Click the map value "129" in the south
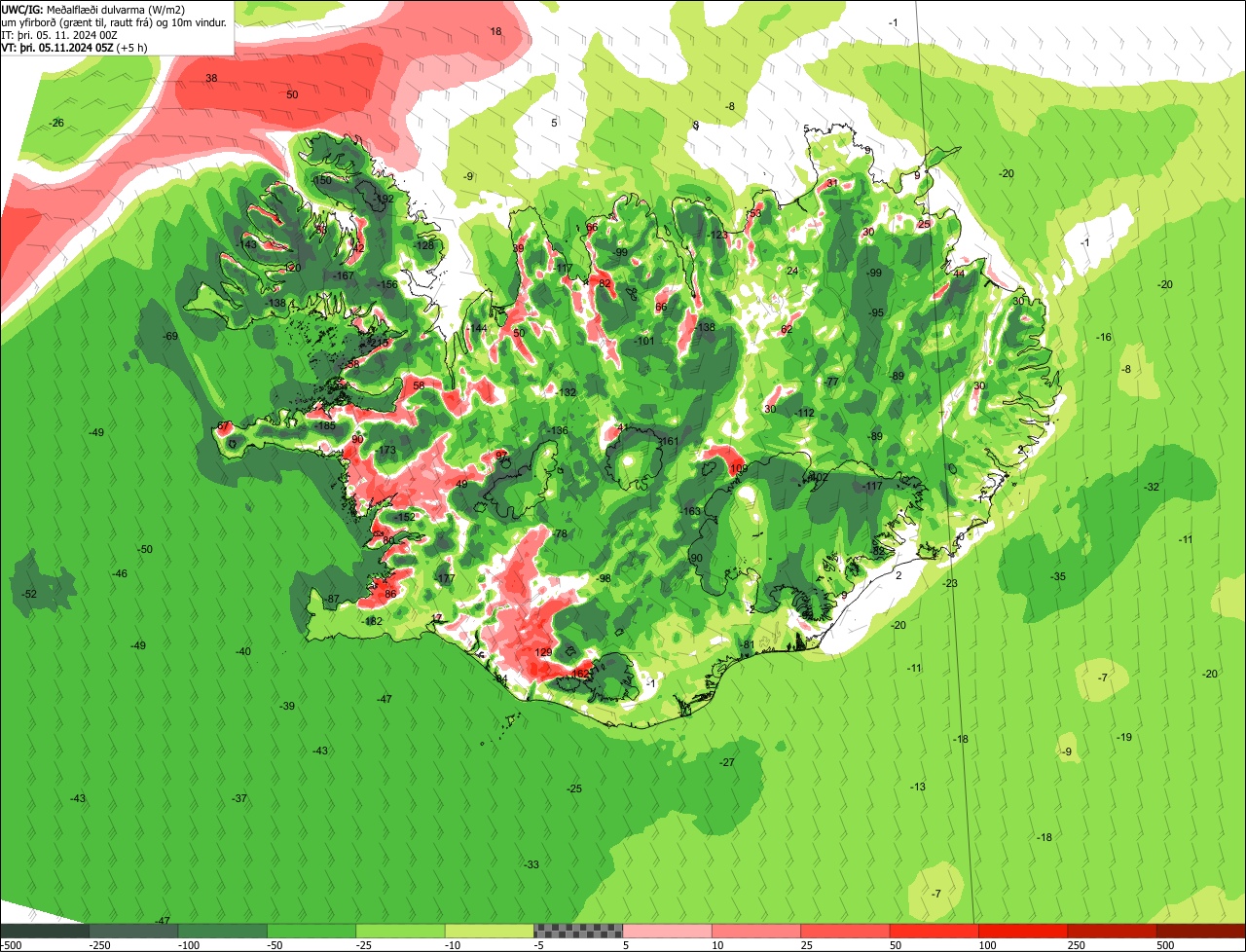Viewport: 1246px width, 952px height. point(544,652)
